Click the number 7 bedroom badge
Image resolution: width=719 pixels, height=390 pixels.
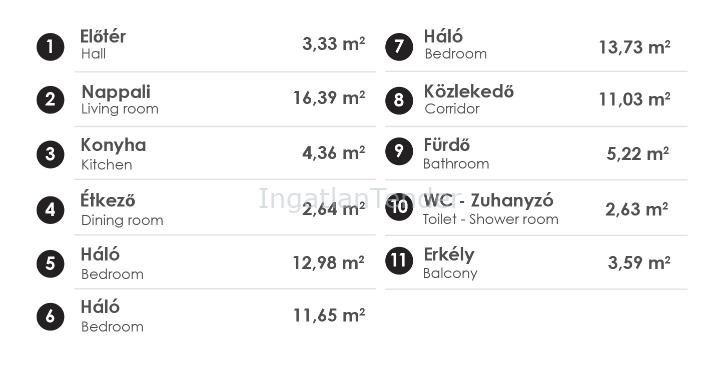399,46
